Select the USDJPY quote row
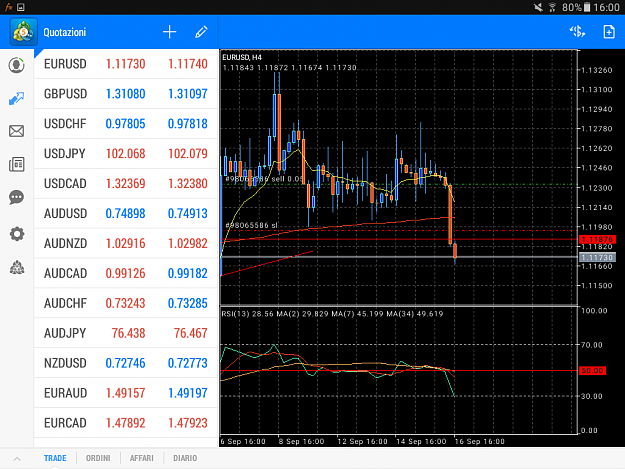The image size is (625, 469). click(x=126, y=153)
